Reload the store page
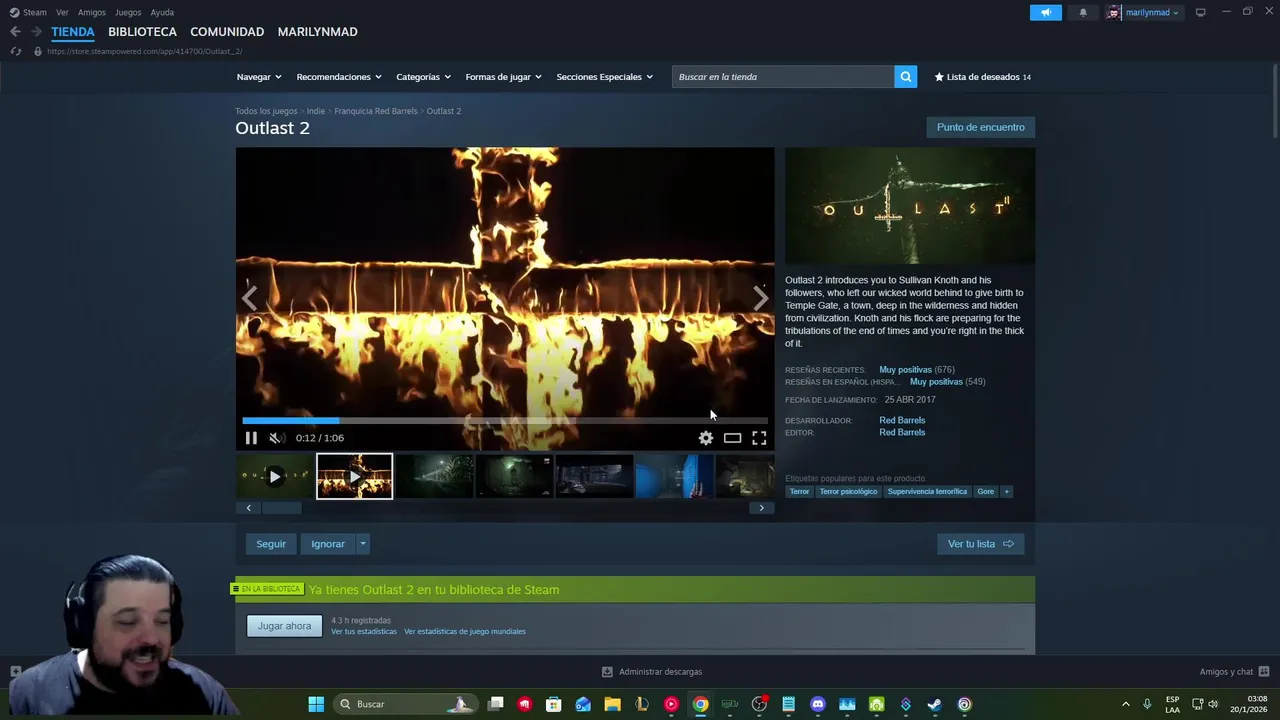The height and width of the screenshot is (720, 1280). pos(15,51)
